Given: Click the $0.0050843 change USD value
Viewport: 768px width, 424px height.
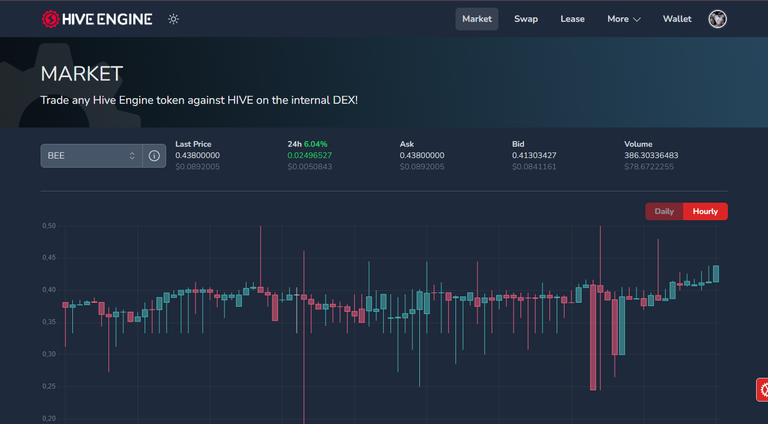Looking at the screenshot, I should pyautogui.click(x=310, y=167).
